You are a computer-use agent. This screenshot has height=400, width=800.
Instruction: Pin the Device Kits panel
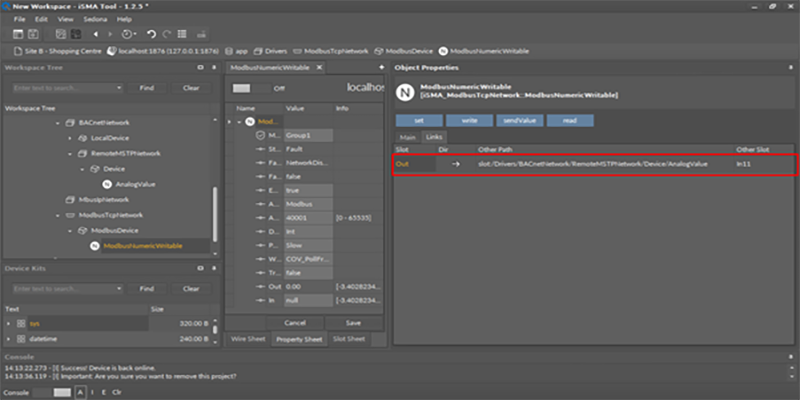point(215,268)
